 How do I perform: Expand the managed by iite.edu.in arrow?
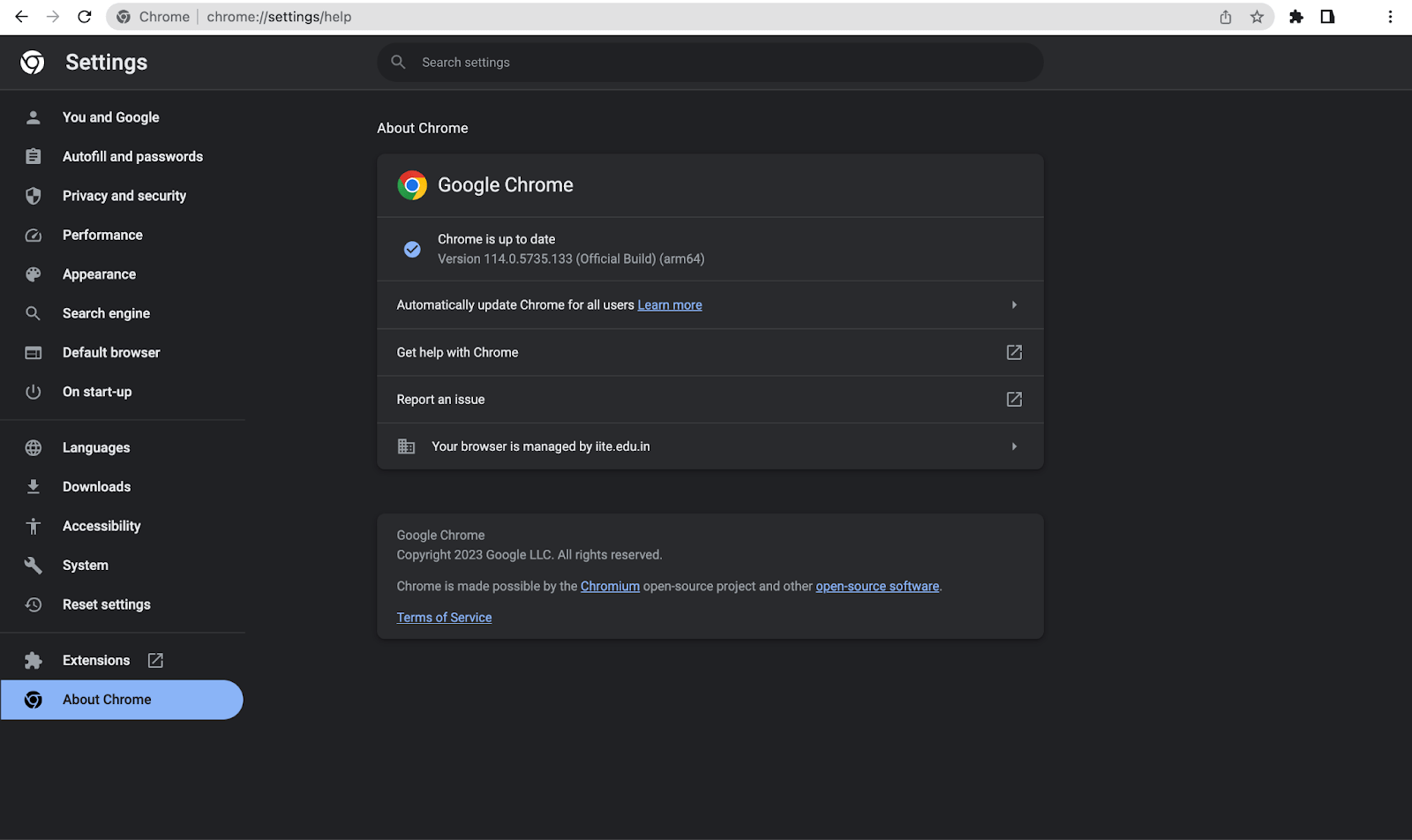1014,446
